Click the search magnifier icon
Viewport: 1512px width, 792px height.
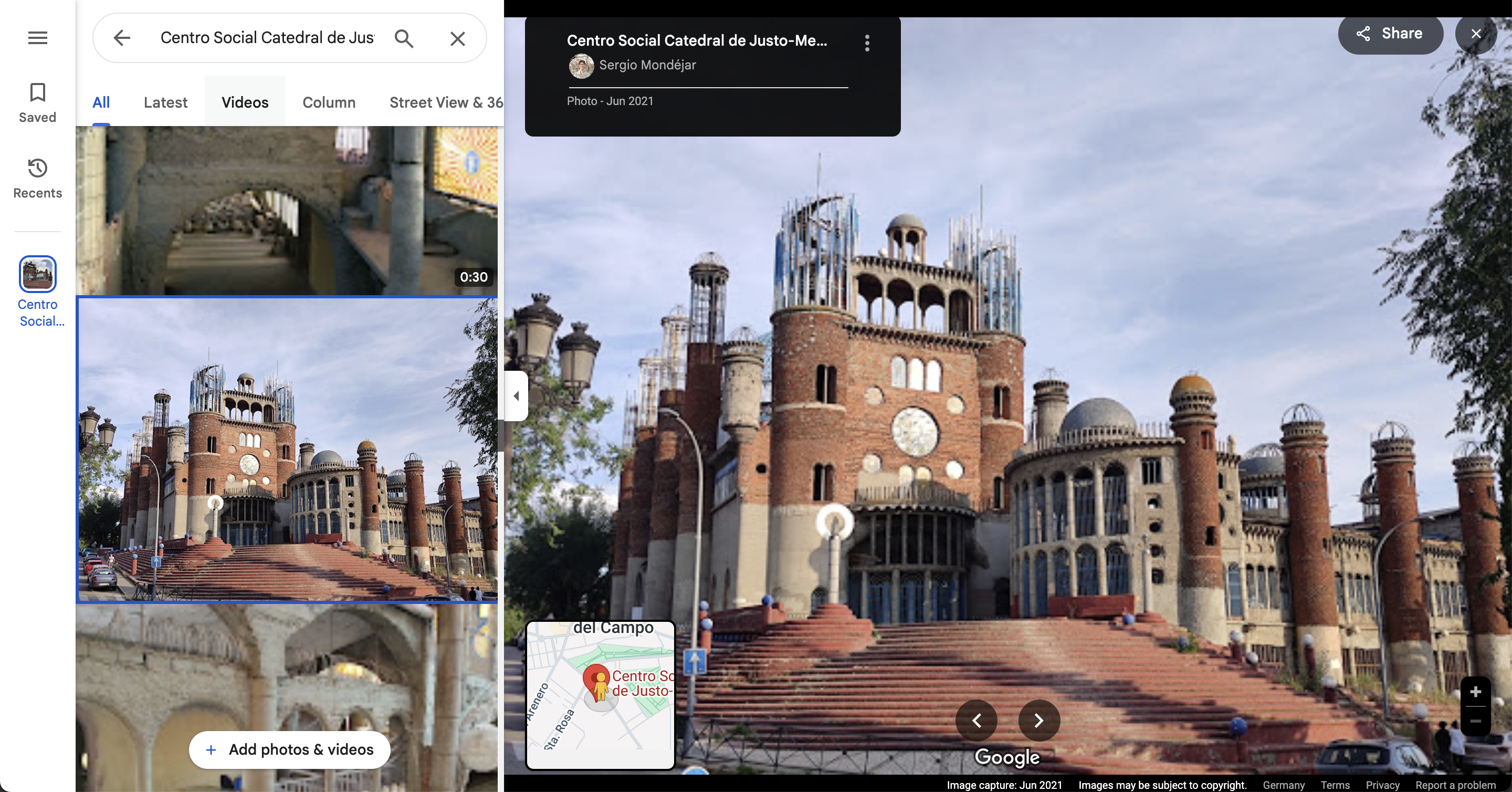point(404,38)
